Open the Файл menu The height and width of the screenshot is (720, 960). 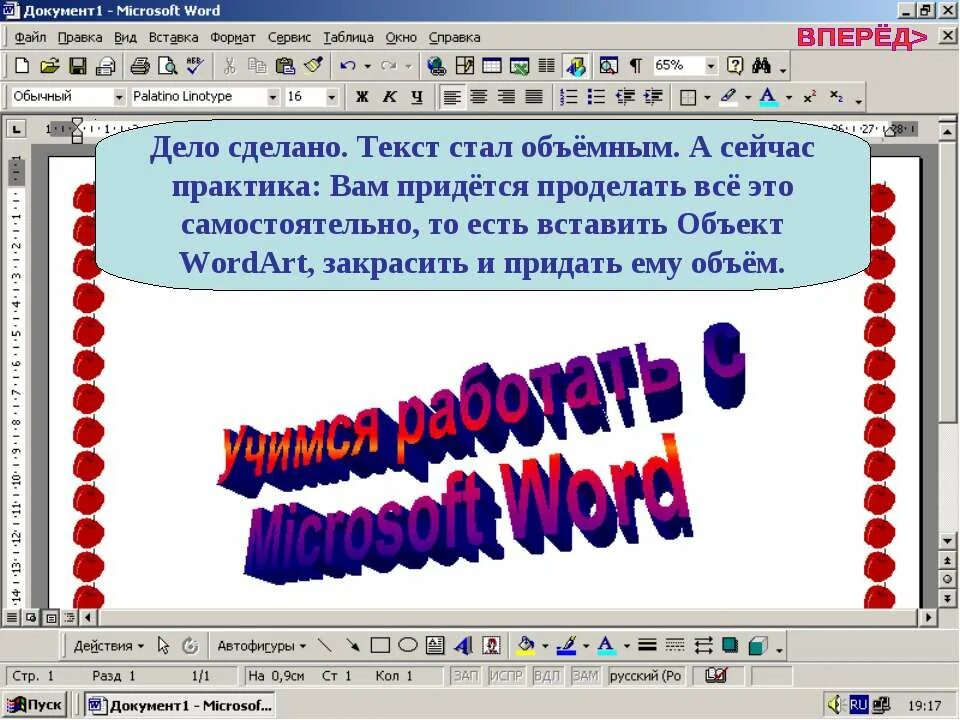(x=30, y=37)
